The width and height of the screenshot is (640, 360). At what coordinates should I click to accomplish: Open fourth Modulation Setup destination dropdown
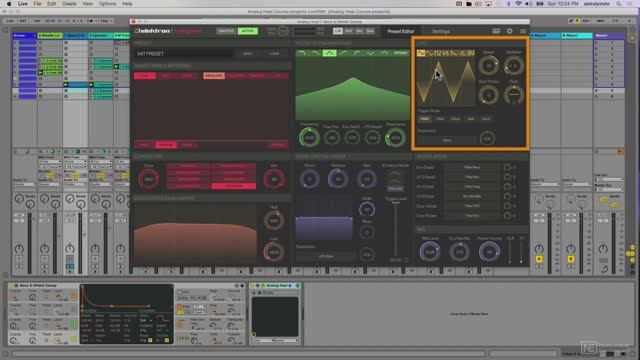(x=472, y=196)
